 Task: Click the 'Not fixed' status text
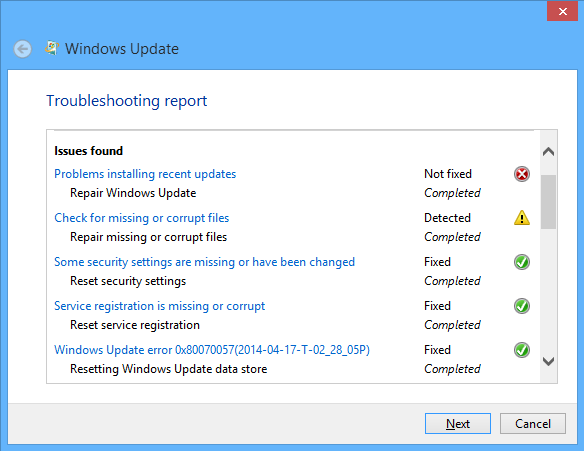(x=448, y=174)
